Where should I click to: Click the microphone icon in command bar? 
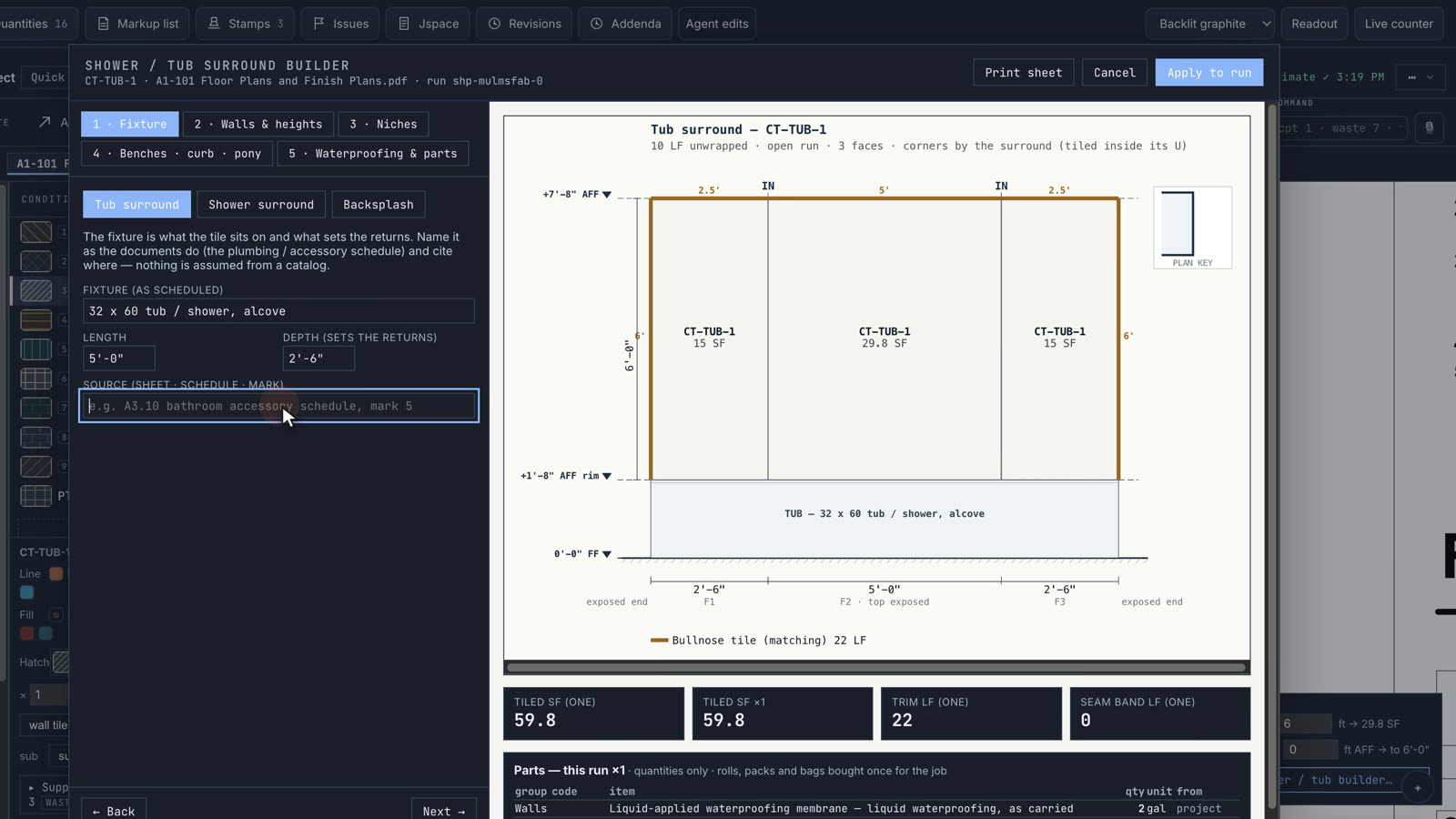1429,128
